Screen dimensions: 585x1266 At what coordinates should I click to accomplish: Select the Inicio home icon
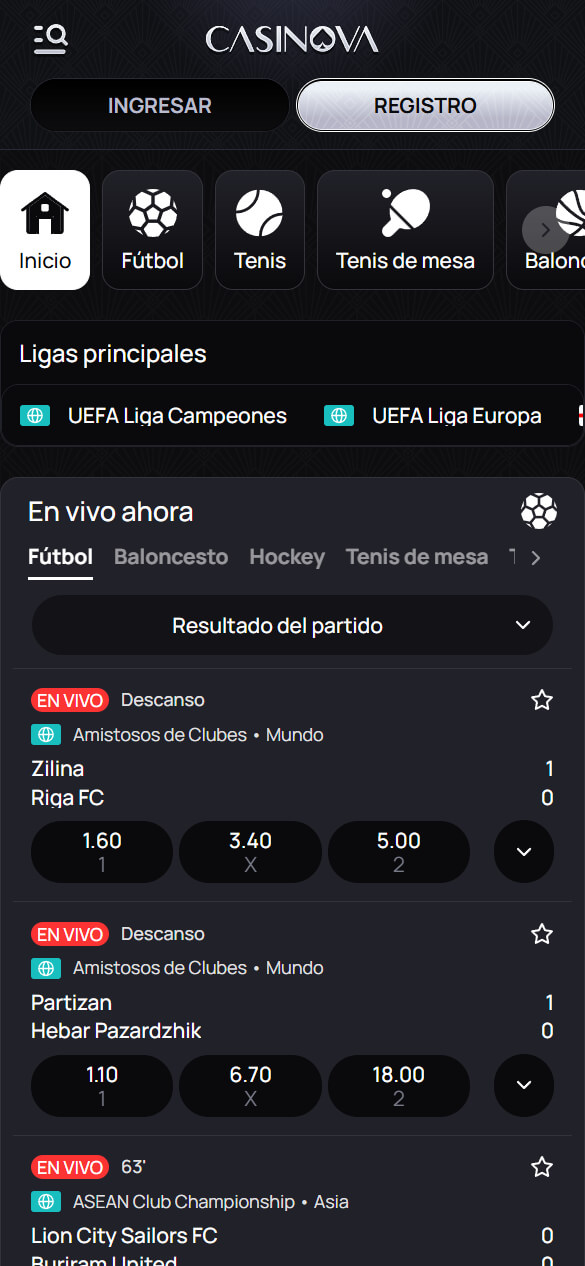point(45,230)
